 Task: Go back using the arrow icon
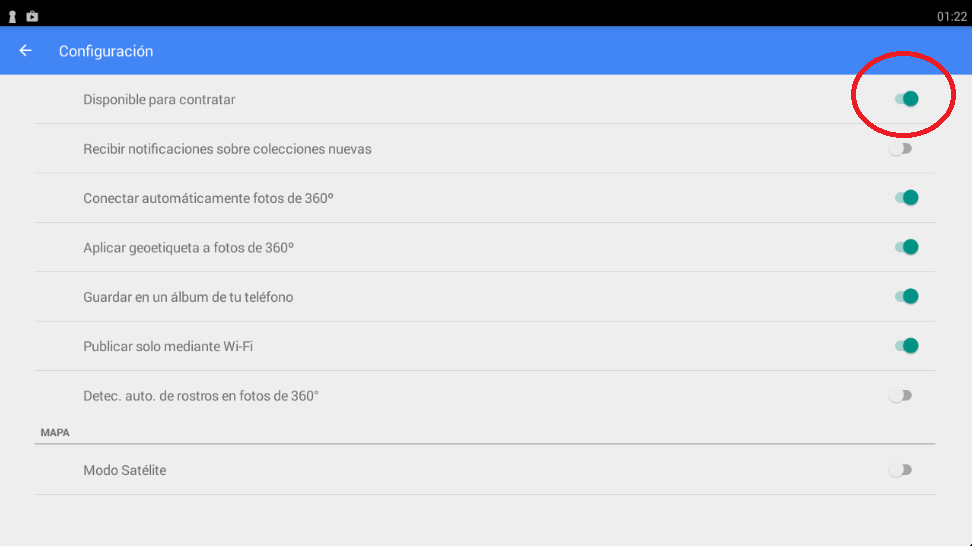click(x=25, y=51)
